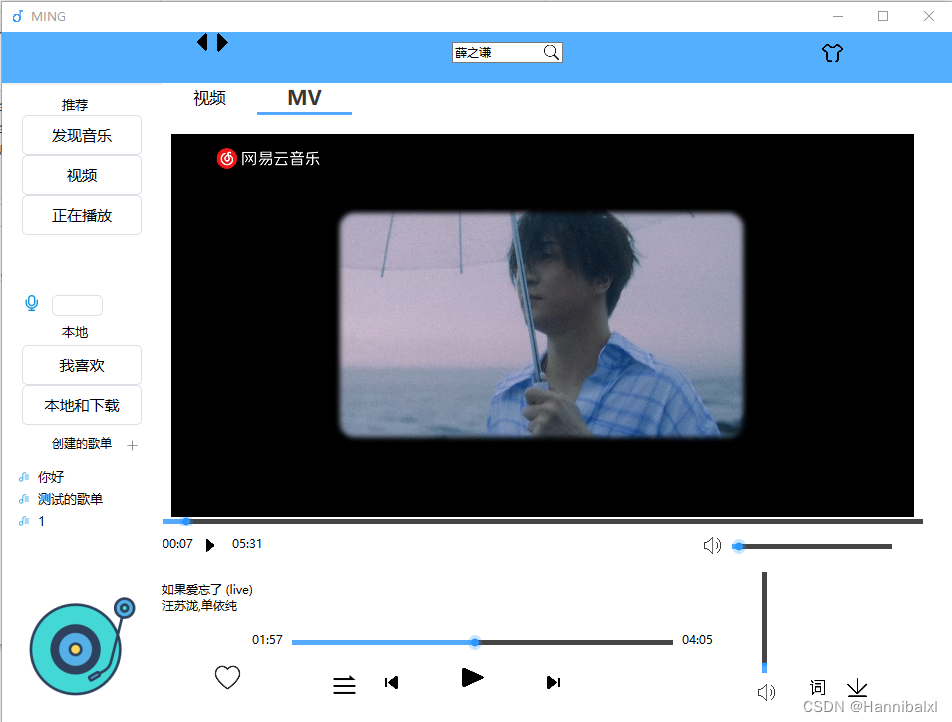Image resolution: width=952 pixels, height=722 pixels.
Task: Open 我喜欢 list
Action: tap(82, 366)
